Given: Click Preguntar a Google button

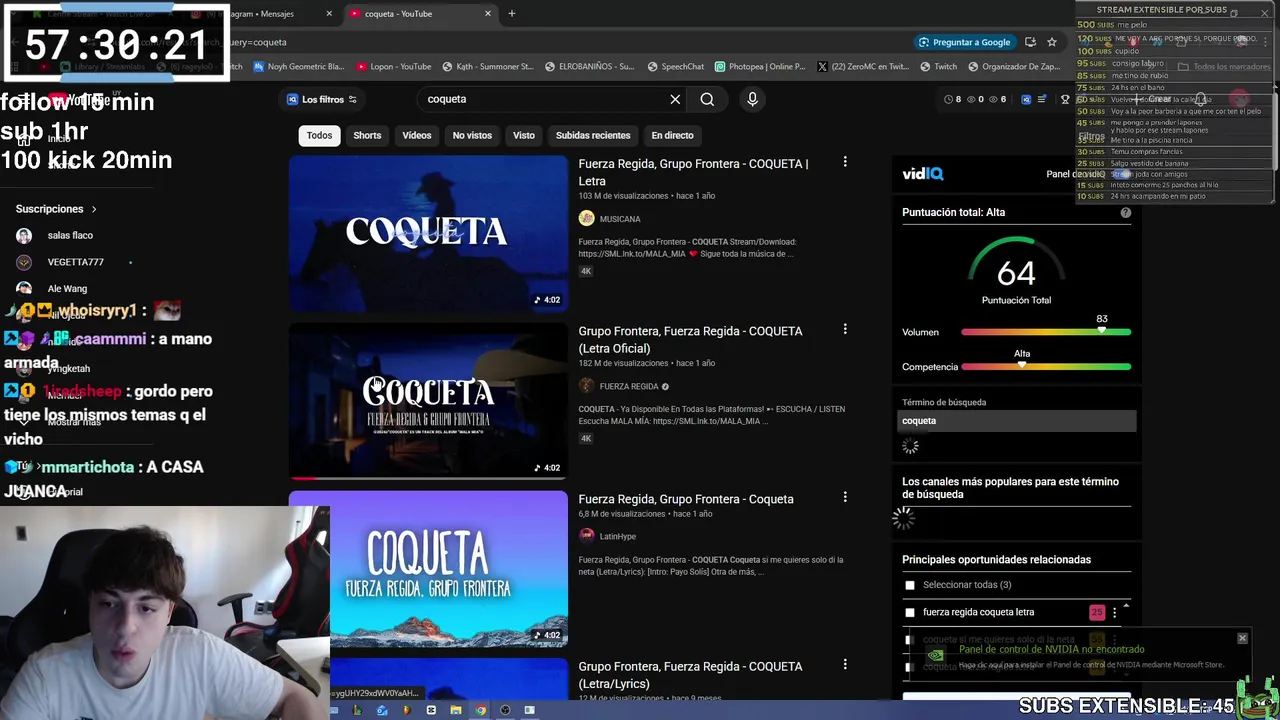Looking at the screenshot, I should pos(964,42).
